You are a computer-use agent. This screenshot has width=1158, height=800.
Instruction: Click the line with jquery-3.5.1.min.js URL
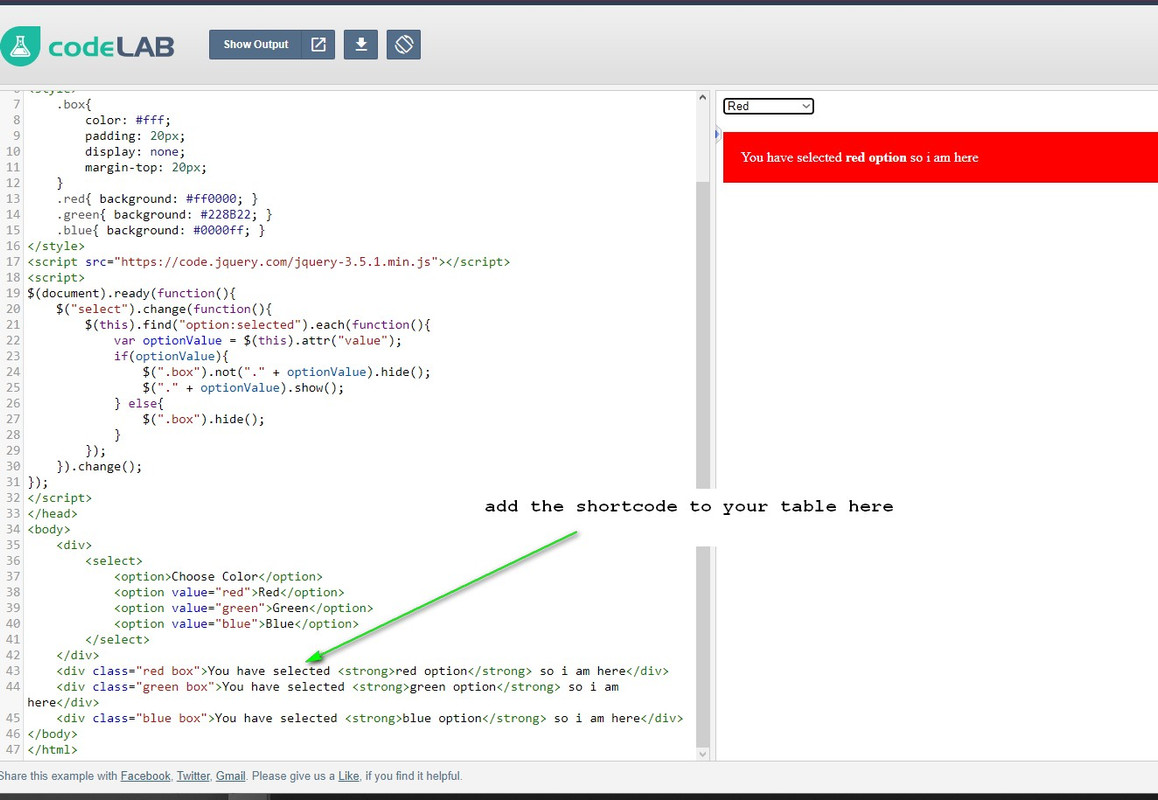269,261
